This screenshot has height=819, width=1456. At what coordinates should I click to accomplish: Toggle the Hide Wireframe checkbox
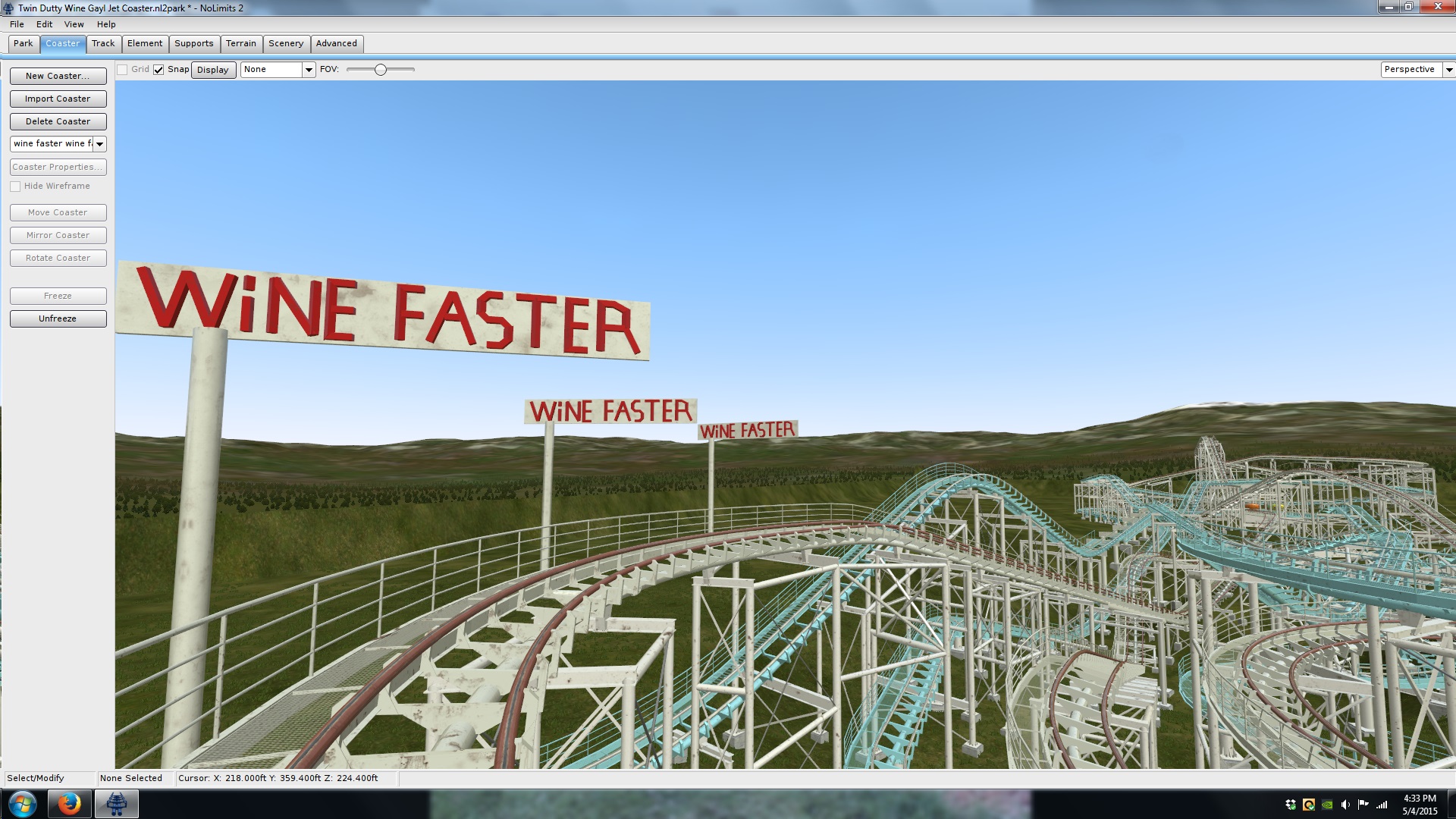(15, 187)
